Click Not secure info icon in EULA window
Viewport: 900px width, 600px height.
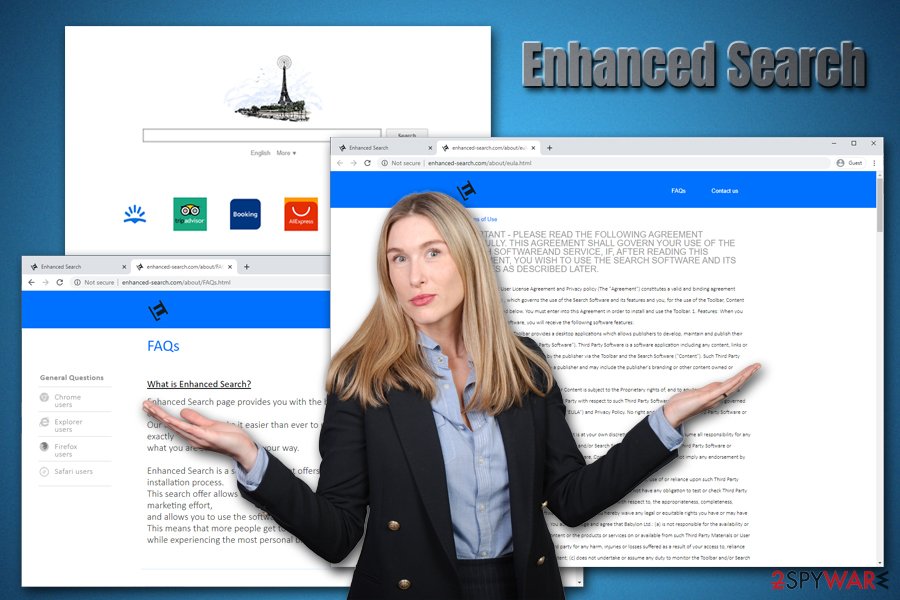click(385, 163)
